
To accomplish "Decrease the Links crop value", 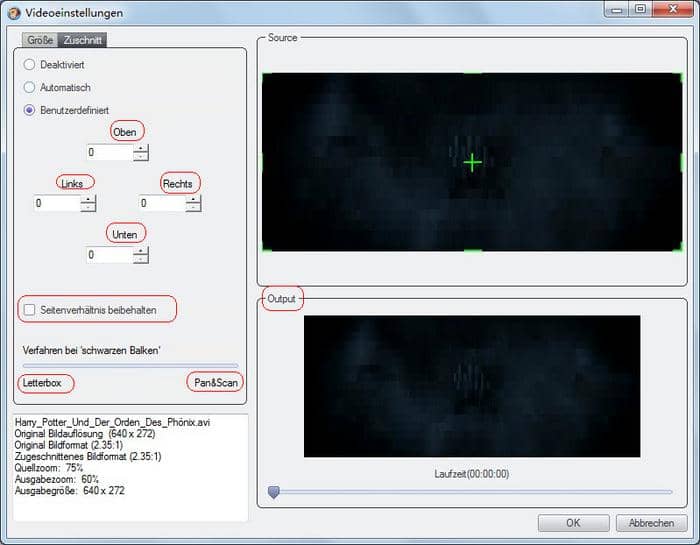I will tap(88, 207).
